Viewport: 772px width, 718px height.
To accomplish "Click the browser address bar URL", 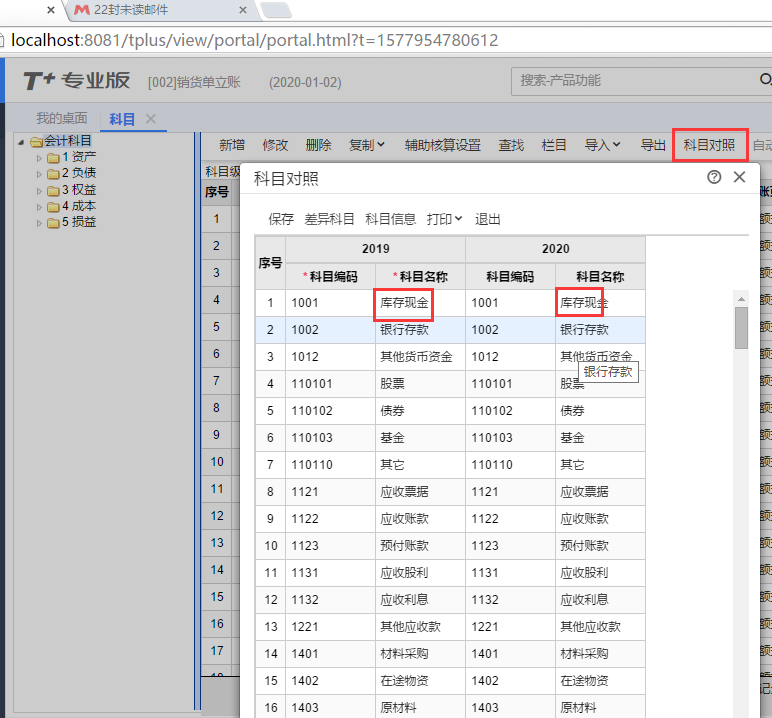I will pyautogui.click(x=255, y=40).
